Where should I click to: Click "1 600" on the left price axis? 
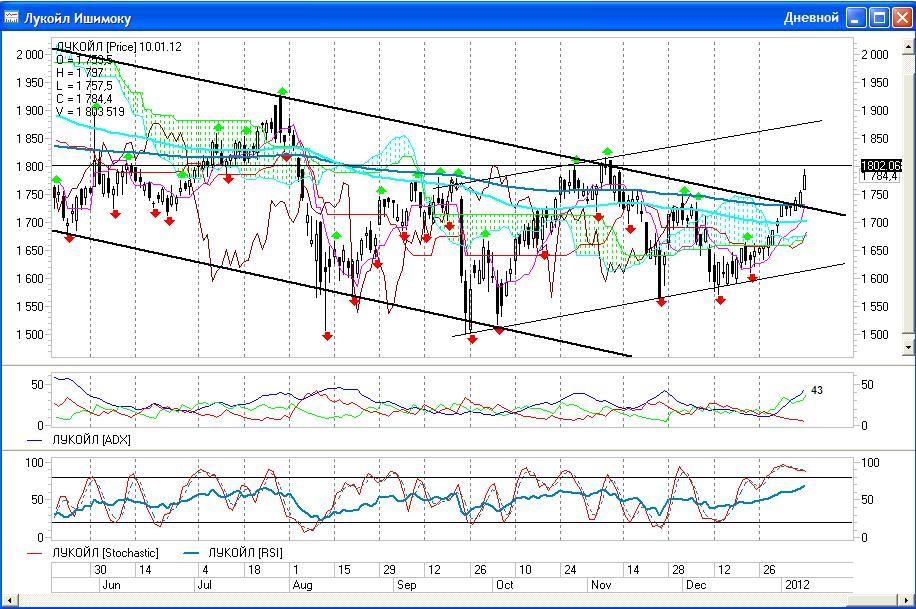[x=30, y=279]
